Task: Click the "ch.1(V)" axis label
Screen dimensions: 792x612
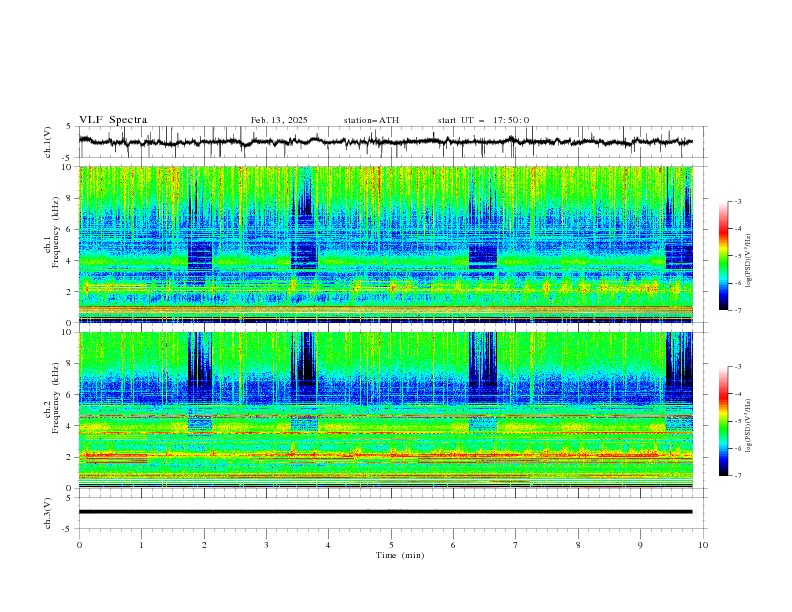Action: (48, 142)
